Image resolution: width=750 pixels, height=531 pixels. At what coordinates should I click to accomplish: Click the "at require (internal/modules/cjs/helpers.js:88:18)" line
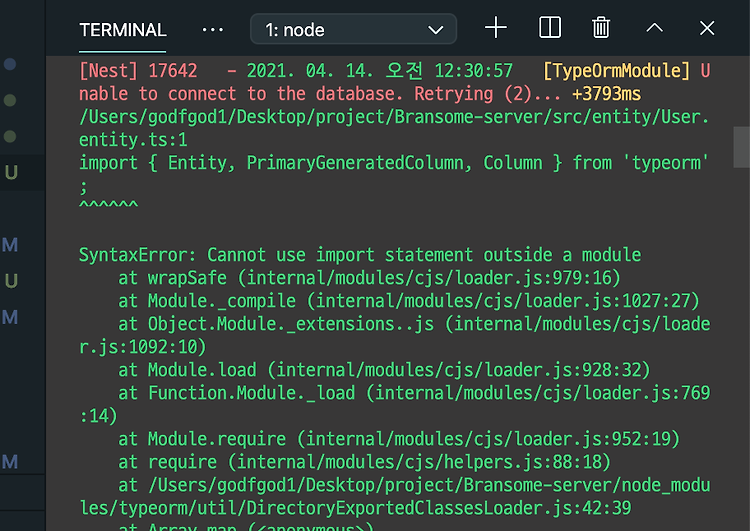pyautogui.click(x=364, y=462)
